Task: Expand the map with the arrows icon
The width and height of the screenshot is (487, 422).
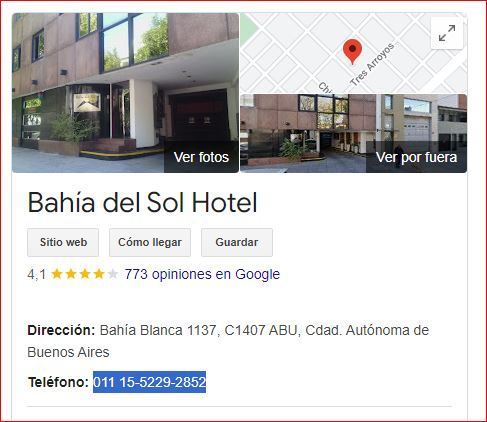Action: click(x=447, y=33)
